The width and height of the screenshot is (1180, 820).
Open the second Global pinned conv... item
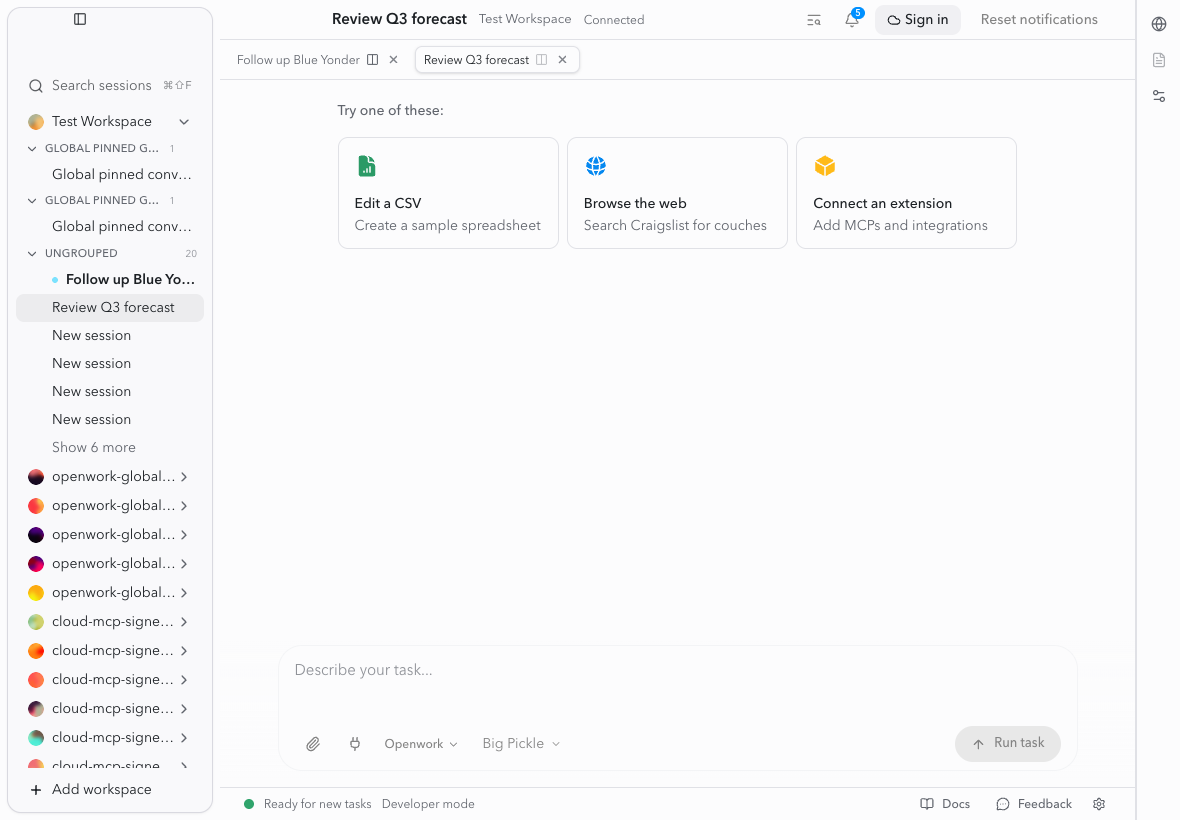click(x=110, y=226)
